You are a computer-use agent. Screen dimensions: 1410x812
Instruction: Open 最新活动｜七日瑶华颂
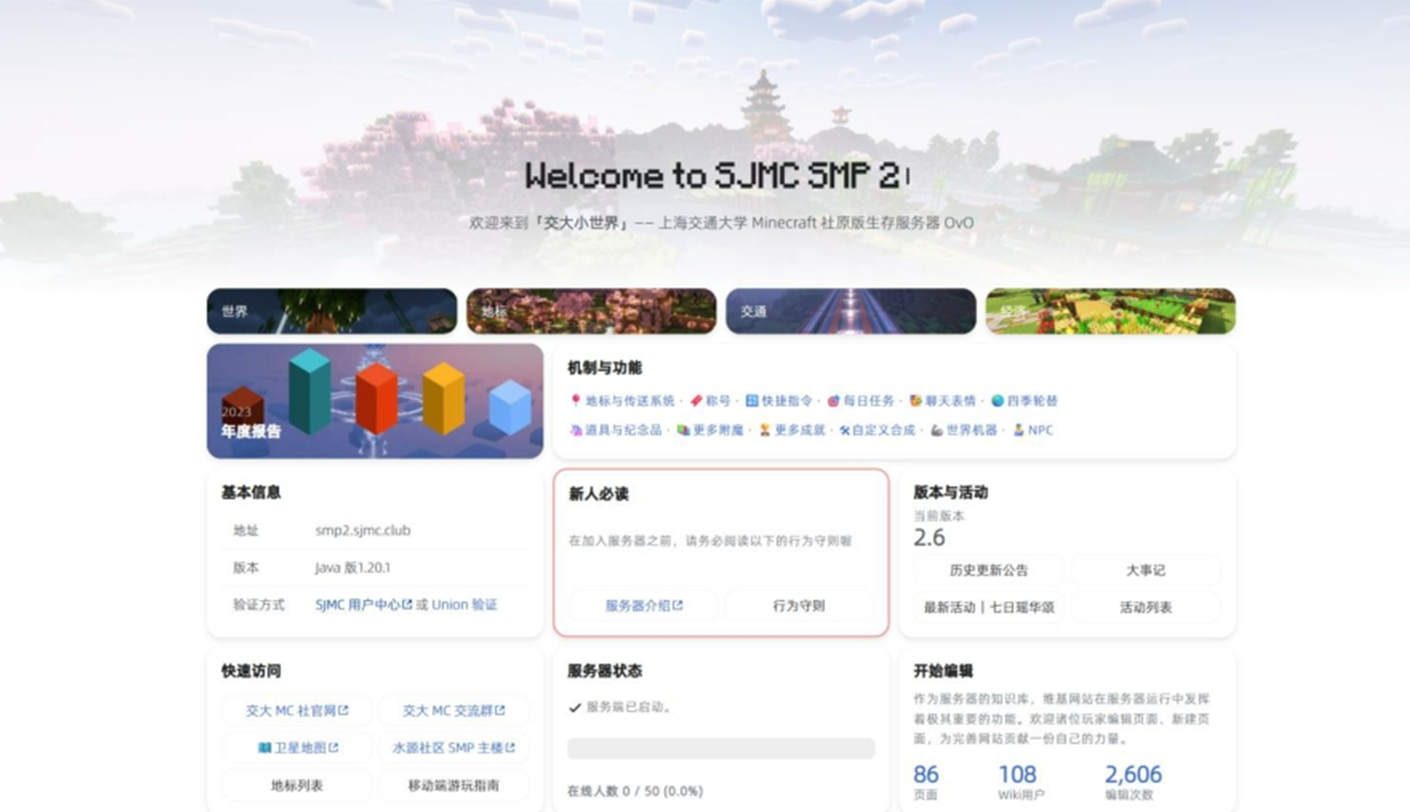click(989, 607)
